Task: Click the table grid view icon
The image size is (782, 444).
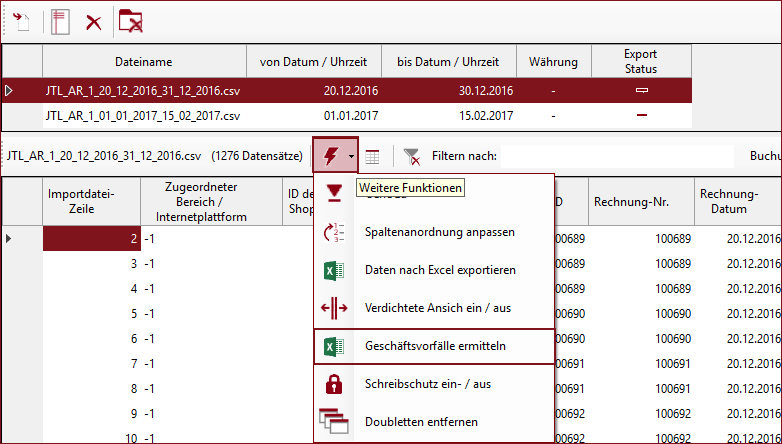Action: 372,157
